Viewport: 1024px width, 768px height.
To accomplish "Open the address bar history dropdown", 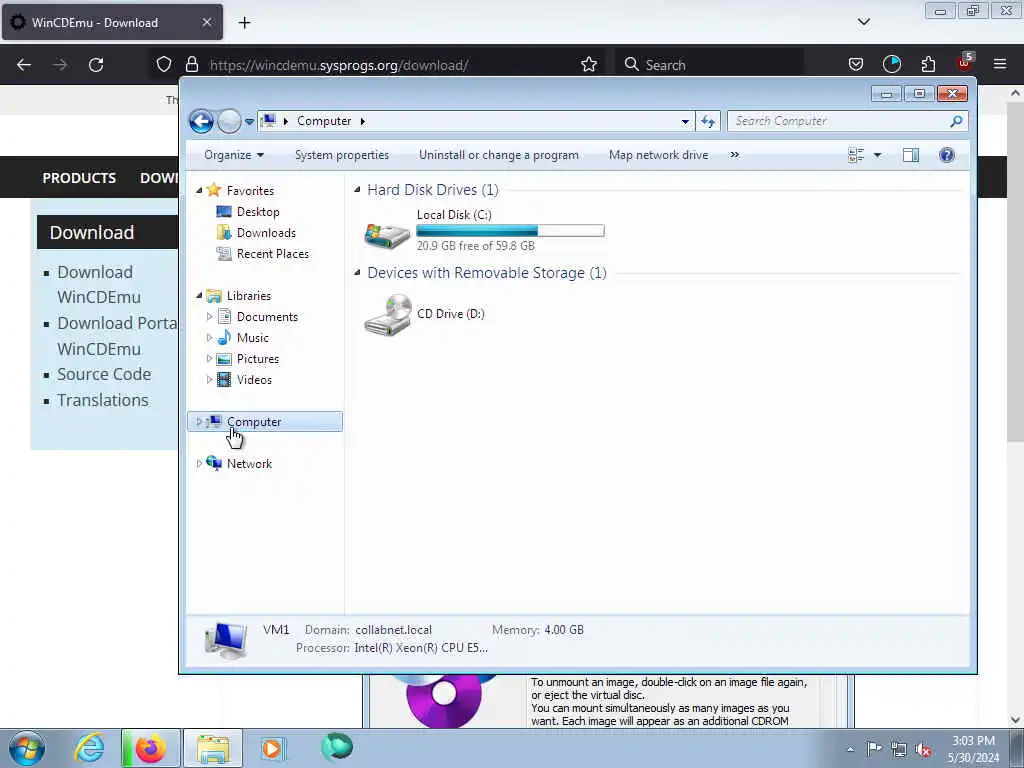I will click(685, 121).
